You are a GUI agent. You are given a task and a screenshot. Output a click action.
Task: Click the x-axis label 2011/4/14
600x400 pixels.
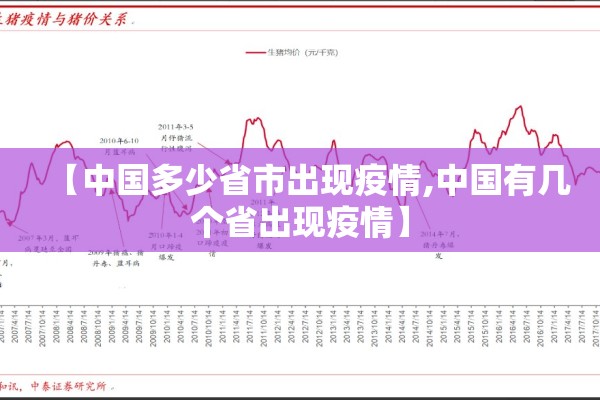[236, 326]
